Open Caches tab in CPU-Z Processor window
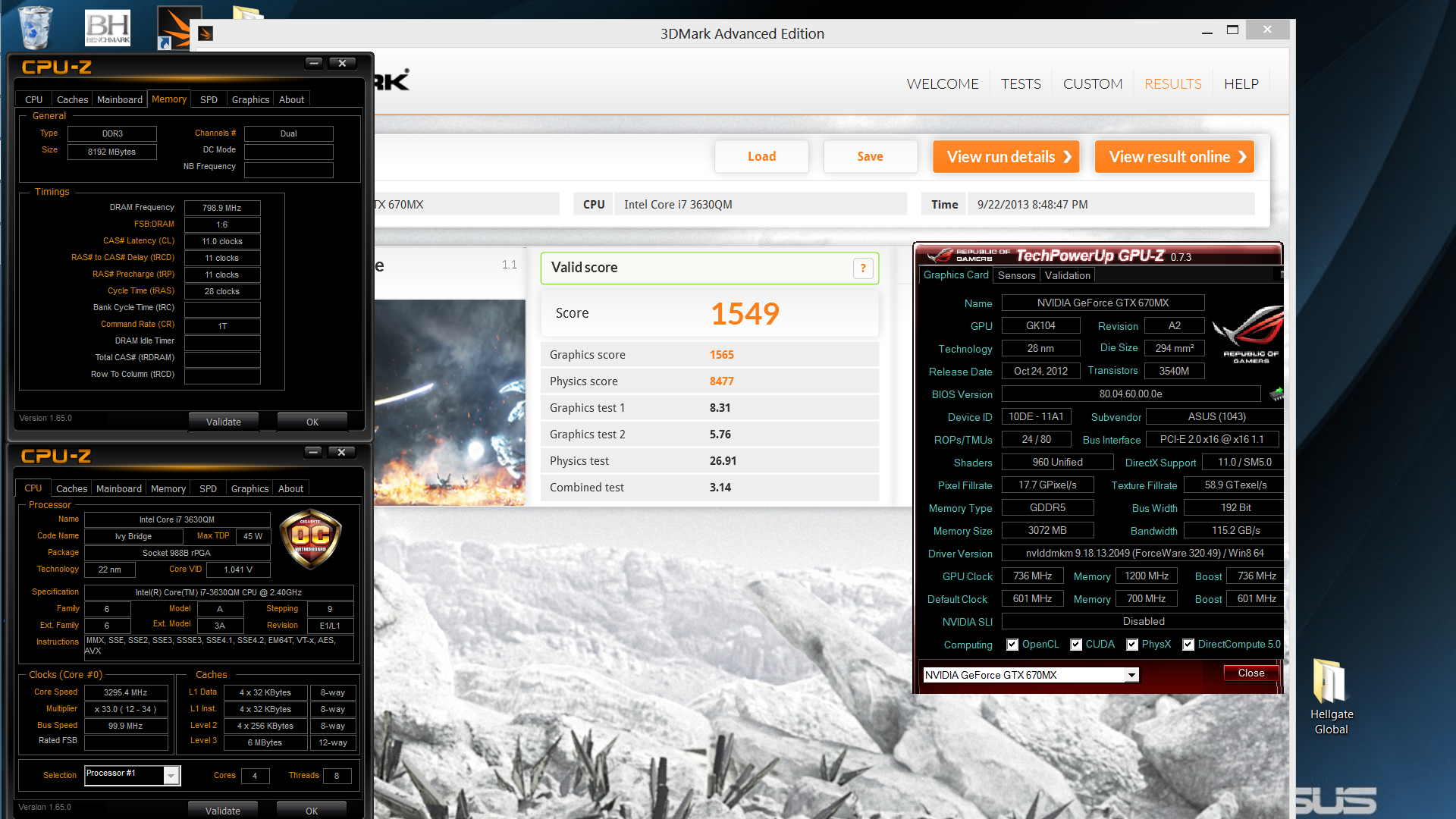1456x819 pixels. pyautogui.click(x=71, y=488)
